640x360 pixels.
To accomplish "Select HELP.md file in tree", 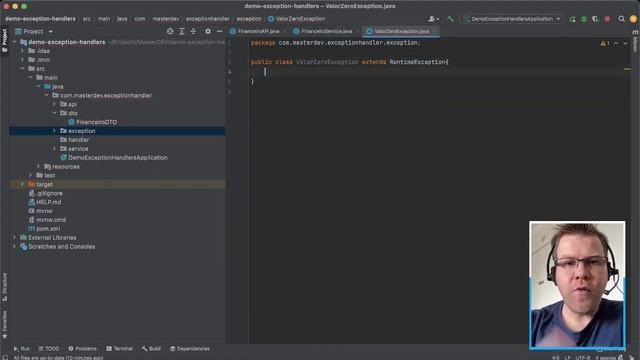I will point(49,202).
